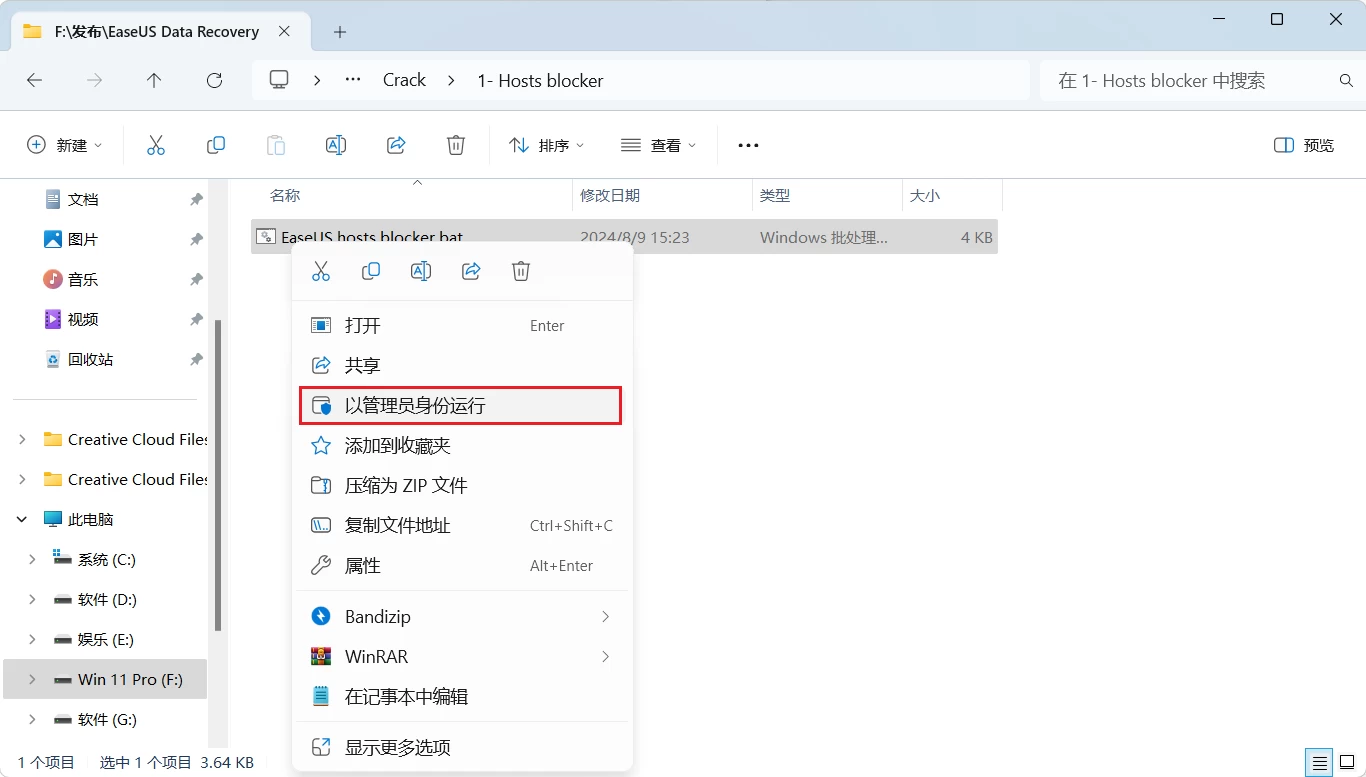Click the 1- Hosts blocker breadcrumb
Image resolution: width=1366 pixels, height=777 pixels.
tap(540, 80)
